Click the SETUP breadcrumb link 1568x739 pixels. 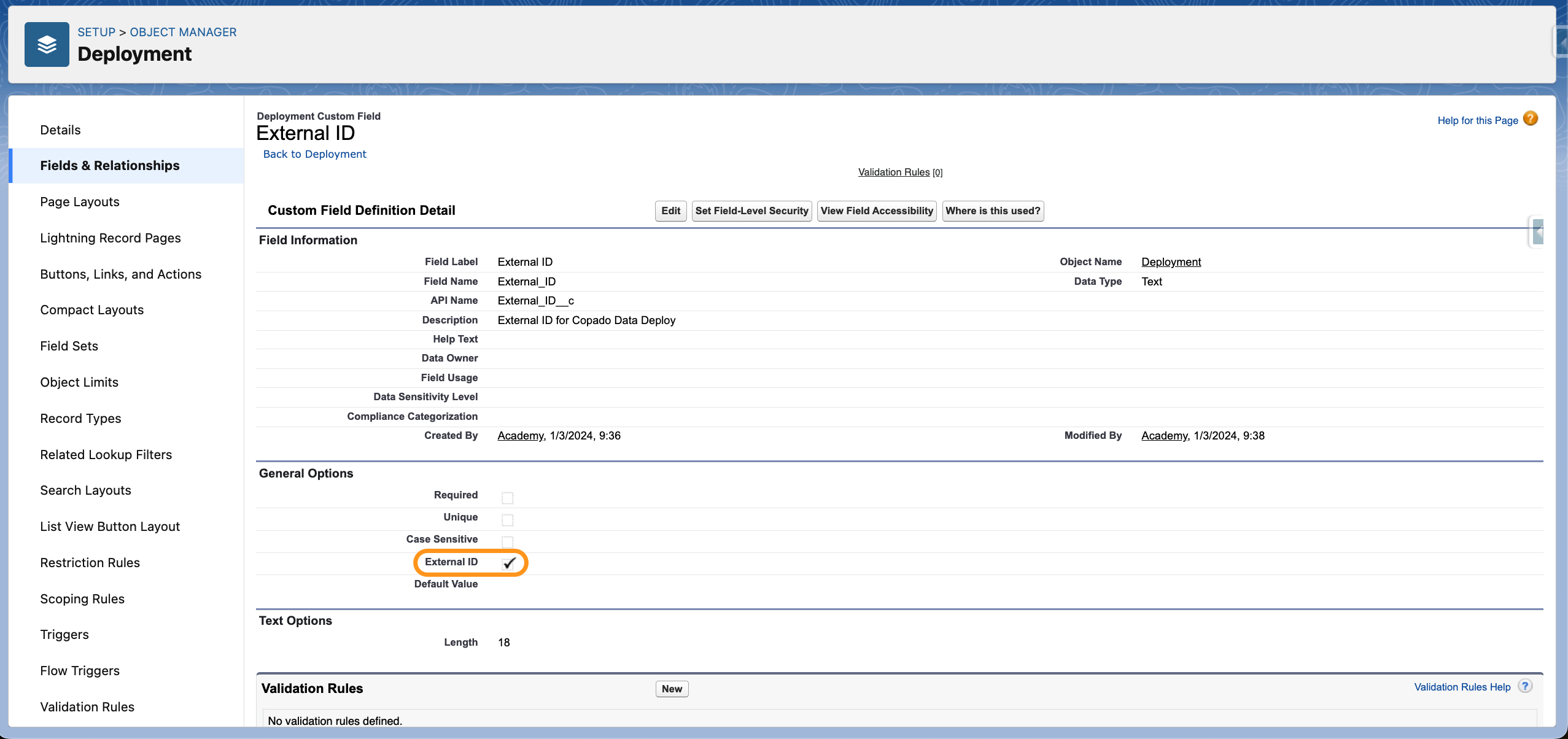96,32
